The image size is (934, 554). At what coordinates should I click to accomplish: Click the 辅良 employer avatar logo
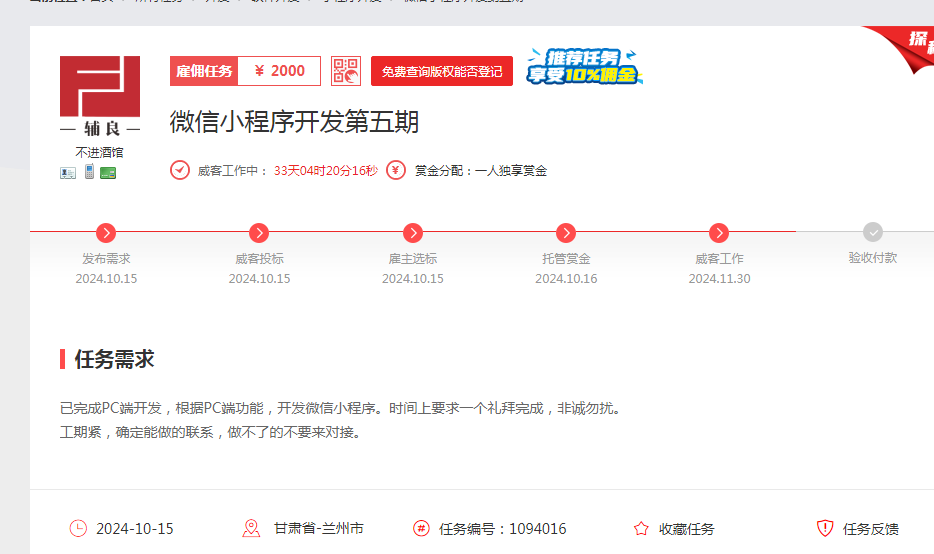99,96
